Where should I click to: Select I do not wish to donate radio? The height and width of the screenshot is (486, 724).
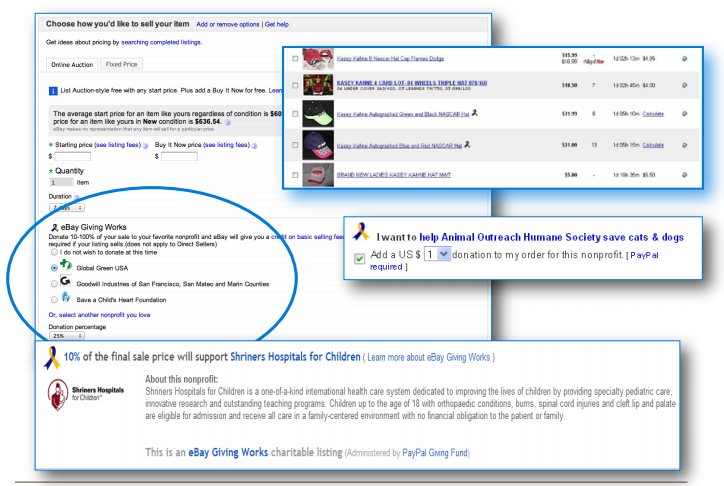coord(54,252)
